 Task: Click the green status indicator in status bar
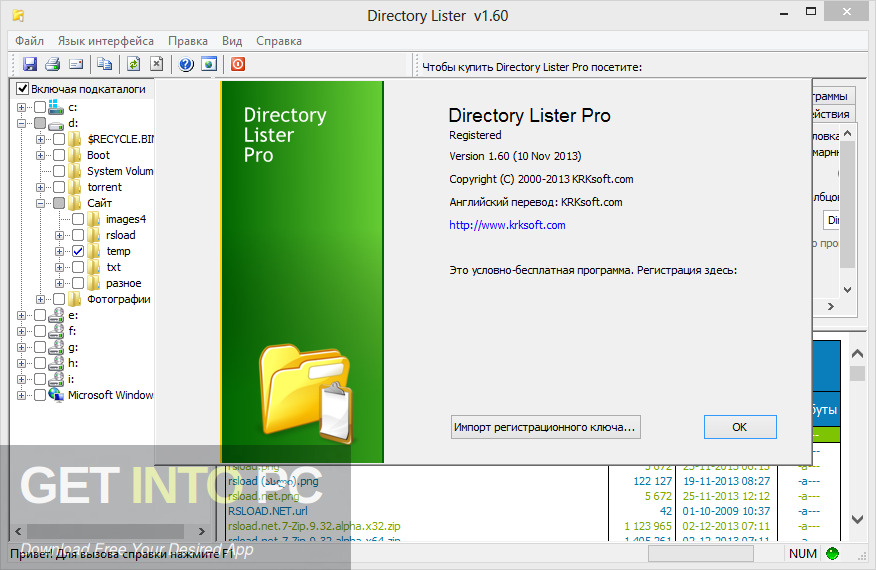coord(832,553)
